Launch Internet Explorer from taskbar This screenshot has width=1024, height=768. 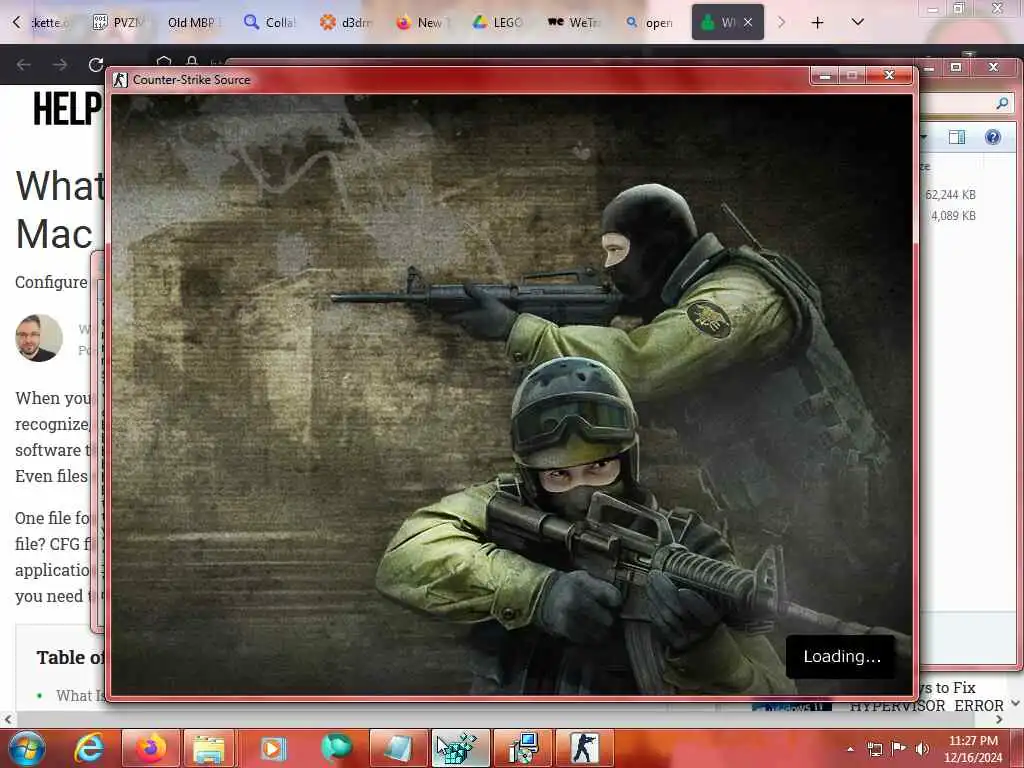[88, 748]
